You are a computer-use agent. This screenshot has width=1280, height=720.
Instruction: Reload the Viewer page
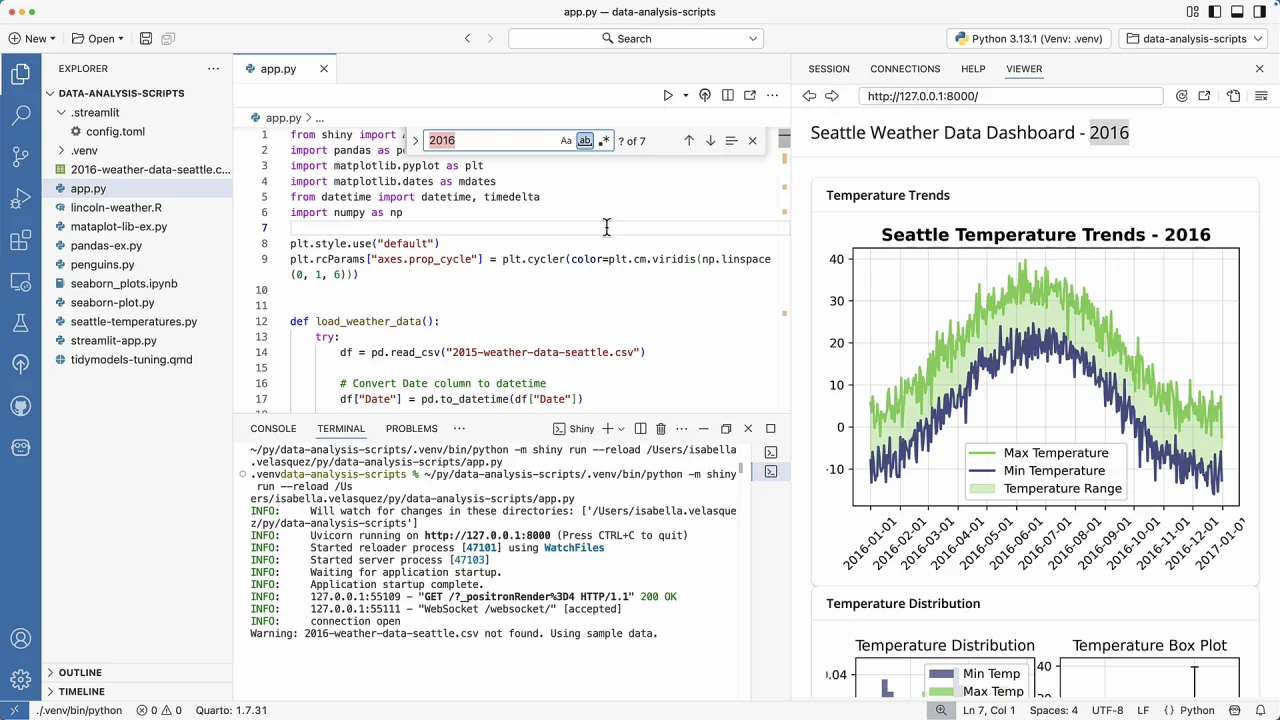click(1182, 96)
